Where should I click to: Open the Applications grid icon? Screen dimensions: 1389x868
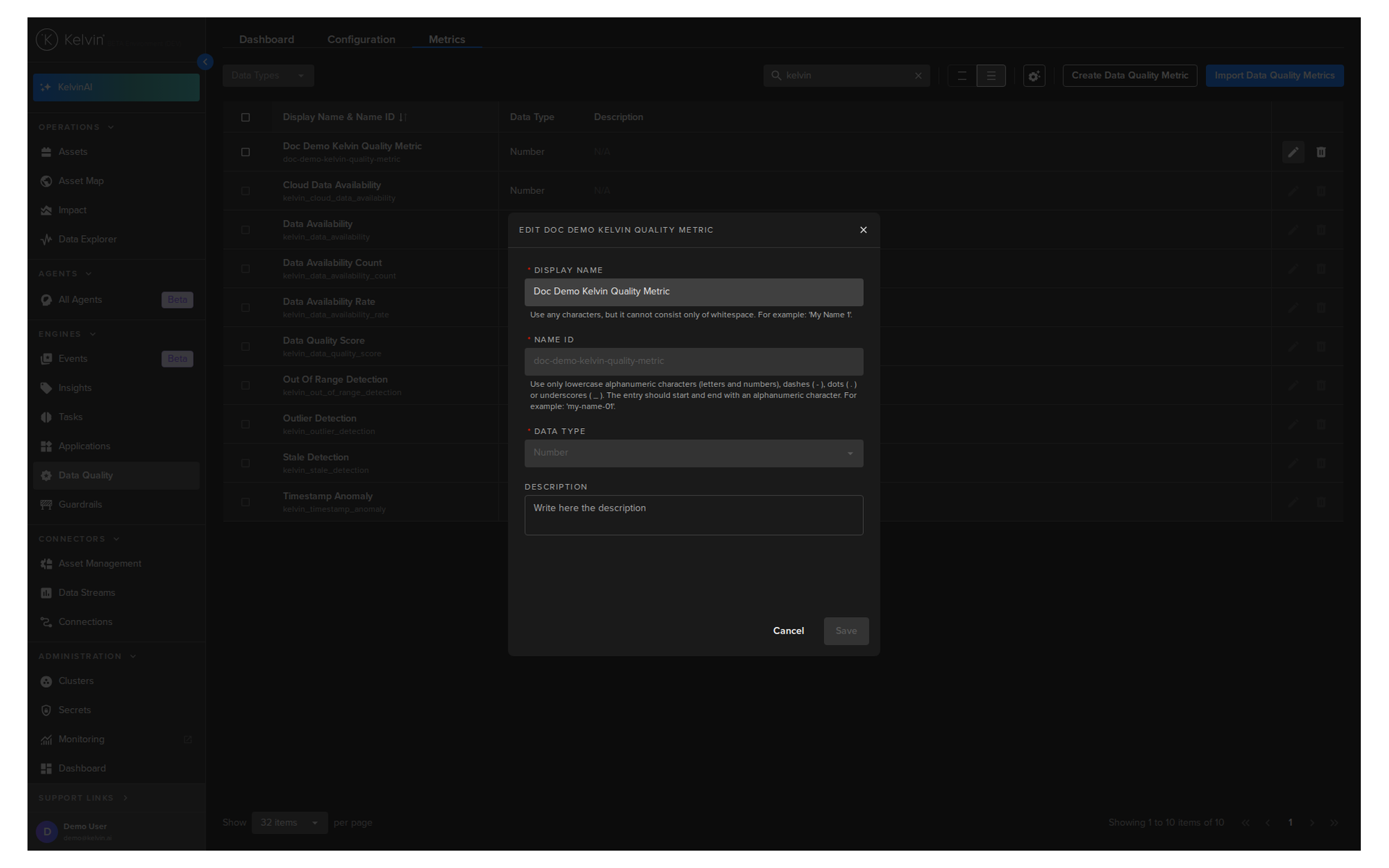click(x=46, y=446)
